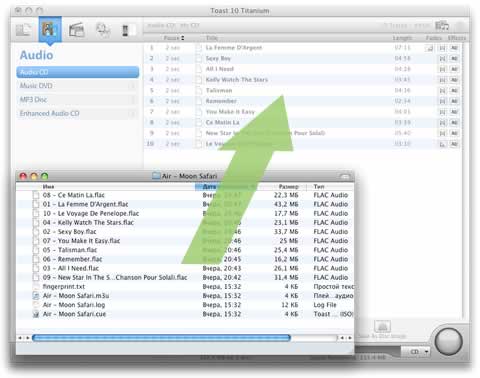
Task: Click the fade button for All I Need
Action: pyautogui.click(x=442, y=70)
